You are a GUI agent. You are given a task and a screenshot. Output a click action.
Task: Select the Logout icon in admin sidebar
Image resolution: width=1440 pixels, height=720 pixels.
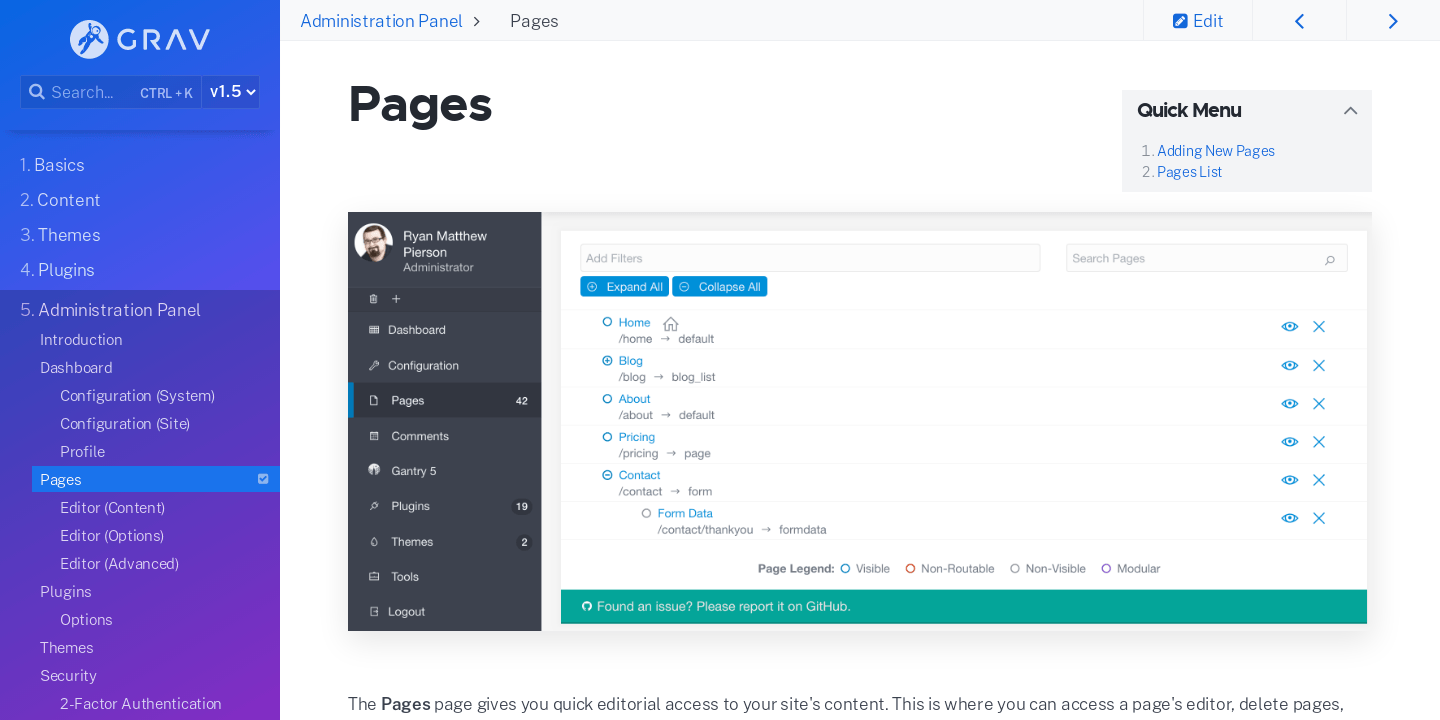(373, 611)
